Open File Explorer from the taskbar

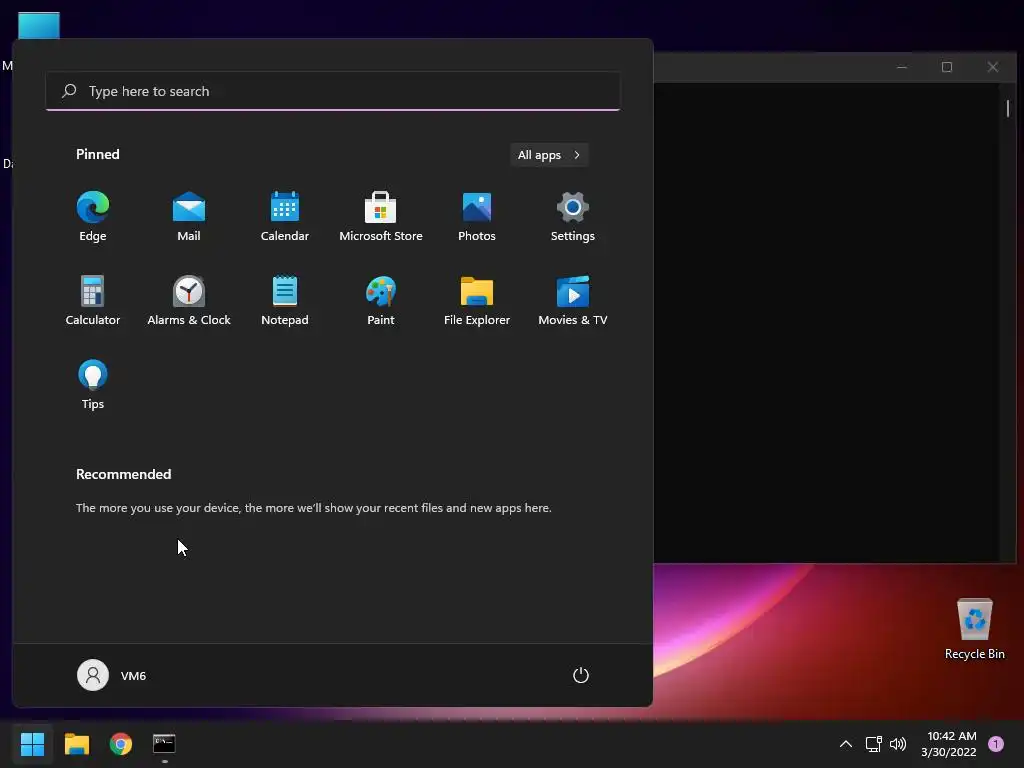(x=77, y=744)
